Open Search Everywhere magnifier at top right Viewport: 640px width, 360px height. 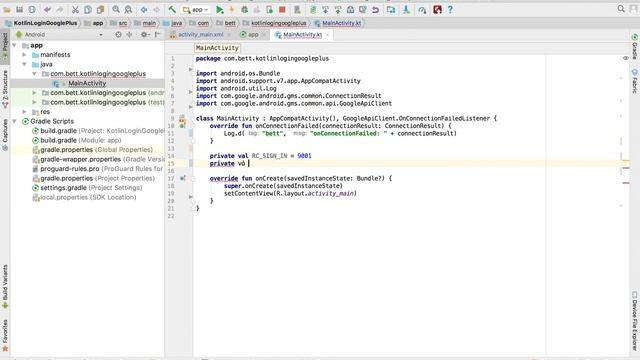[x=621, y=9]
